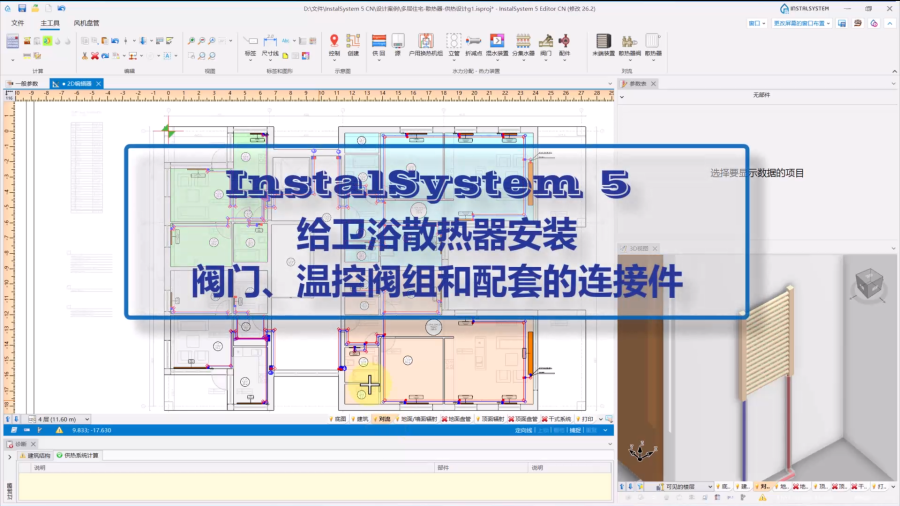Screen dimensions: 900x506
Task: Select the 立管 riser tool
Action: tap(453, 45)
